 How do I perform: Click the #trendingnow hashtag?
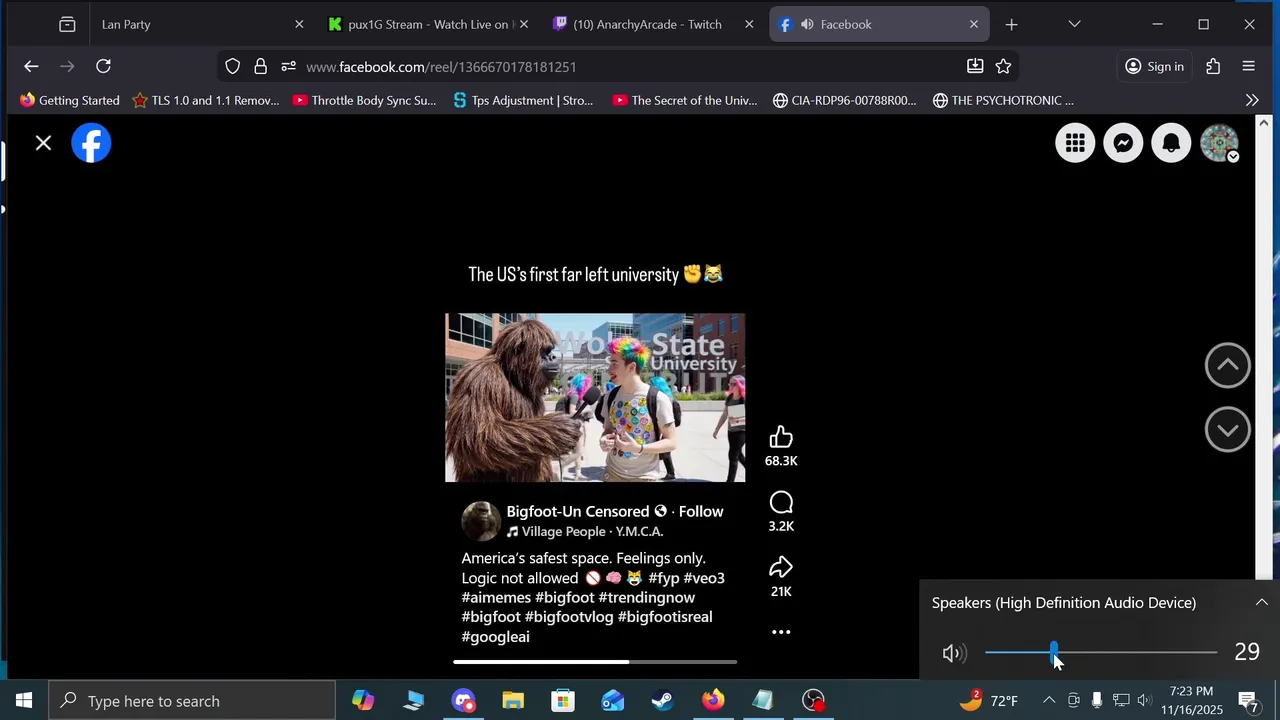[647, 597]
